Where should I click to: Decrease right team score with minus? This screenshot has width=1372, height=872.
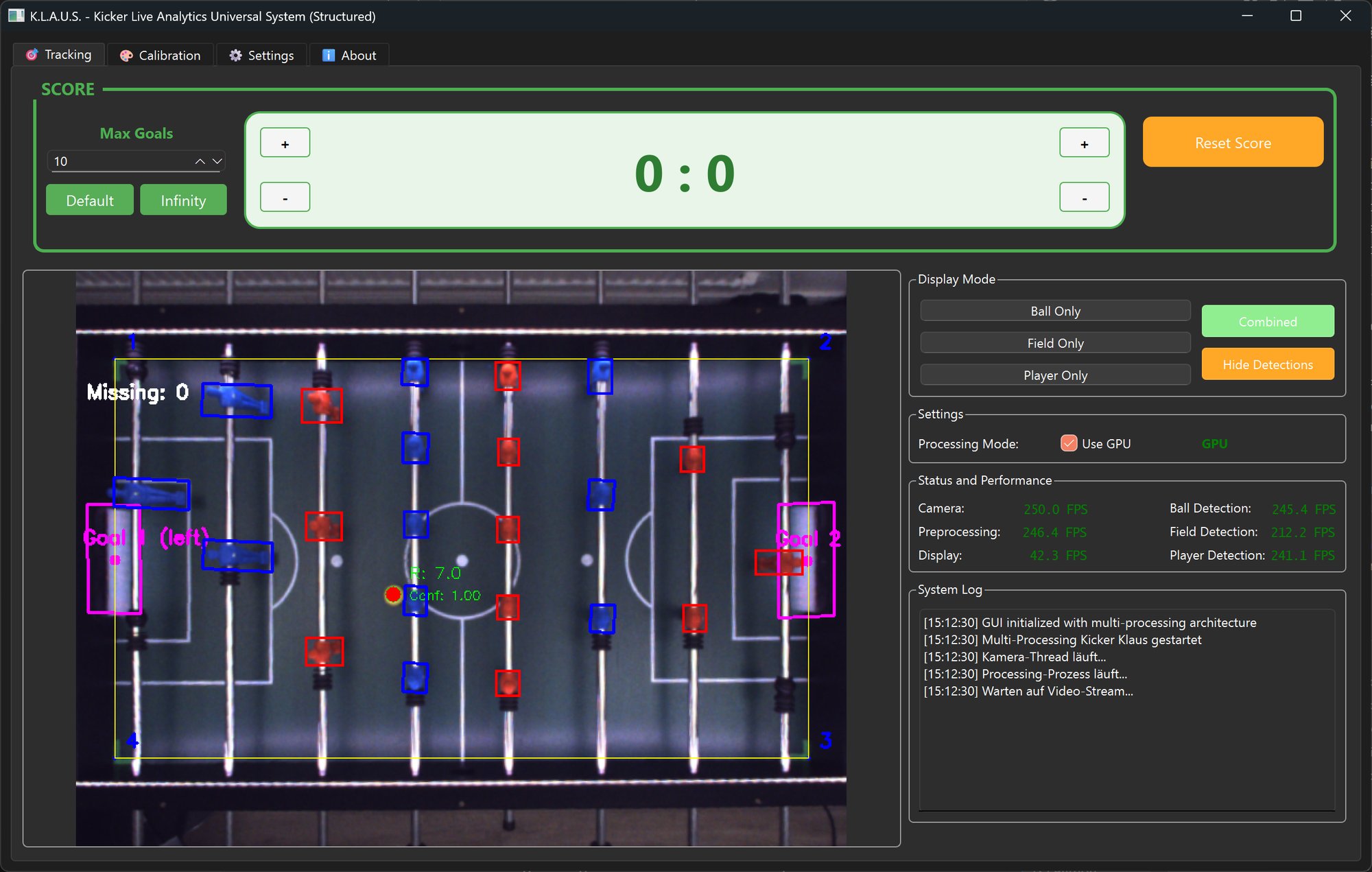1084,198
